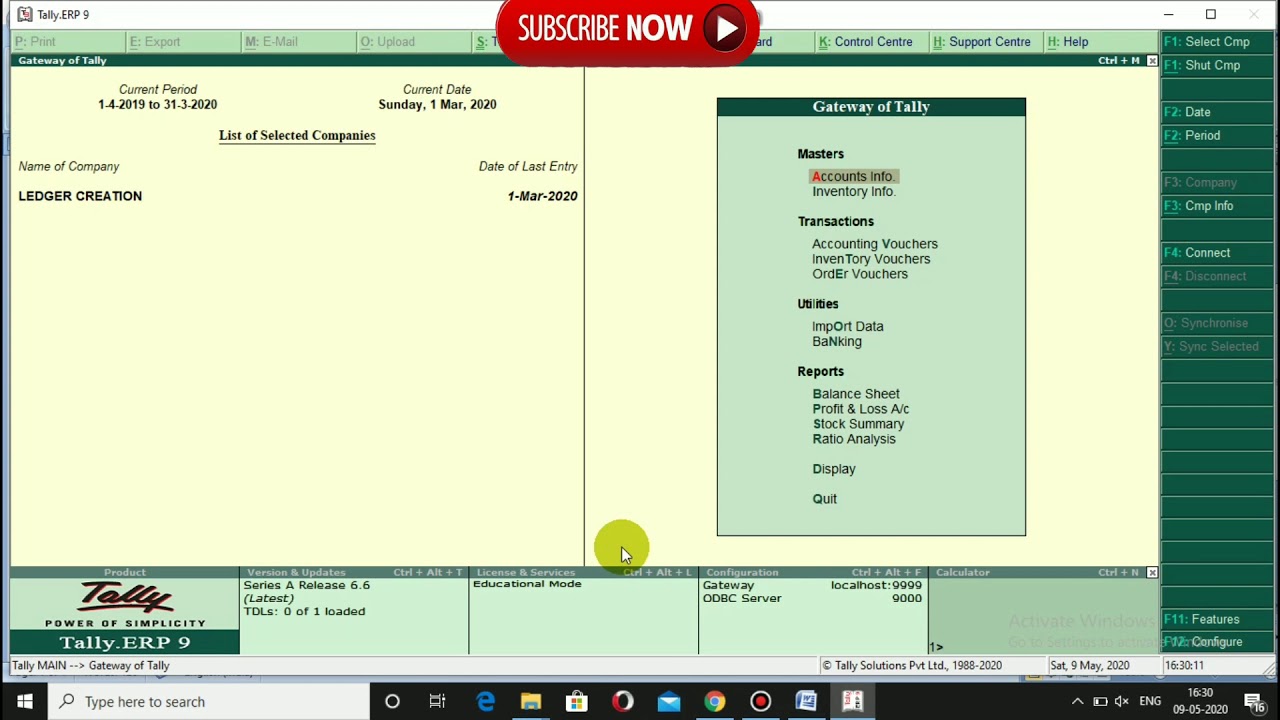Open the notification center icon
This screenshot has width=1280, height=720.
[1256, 702]
